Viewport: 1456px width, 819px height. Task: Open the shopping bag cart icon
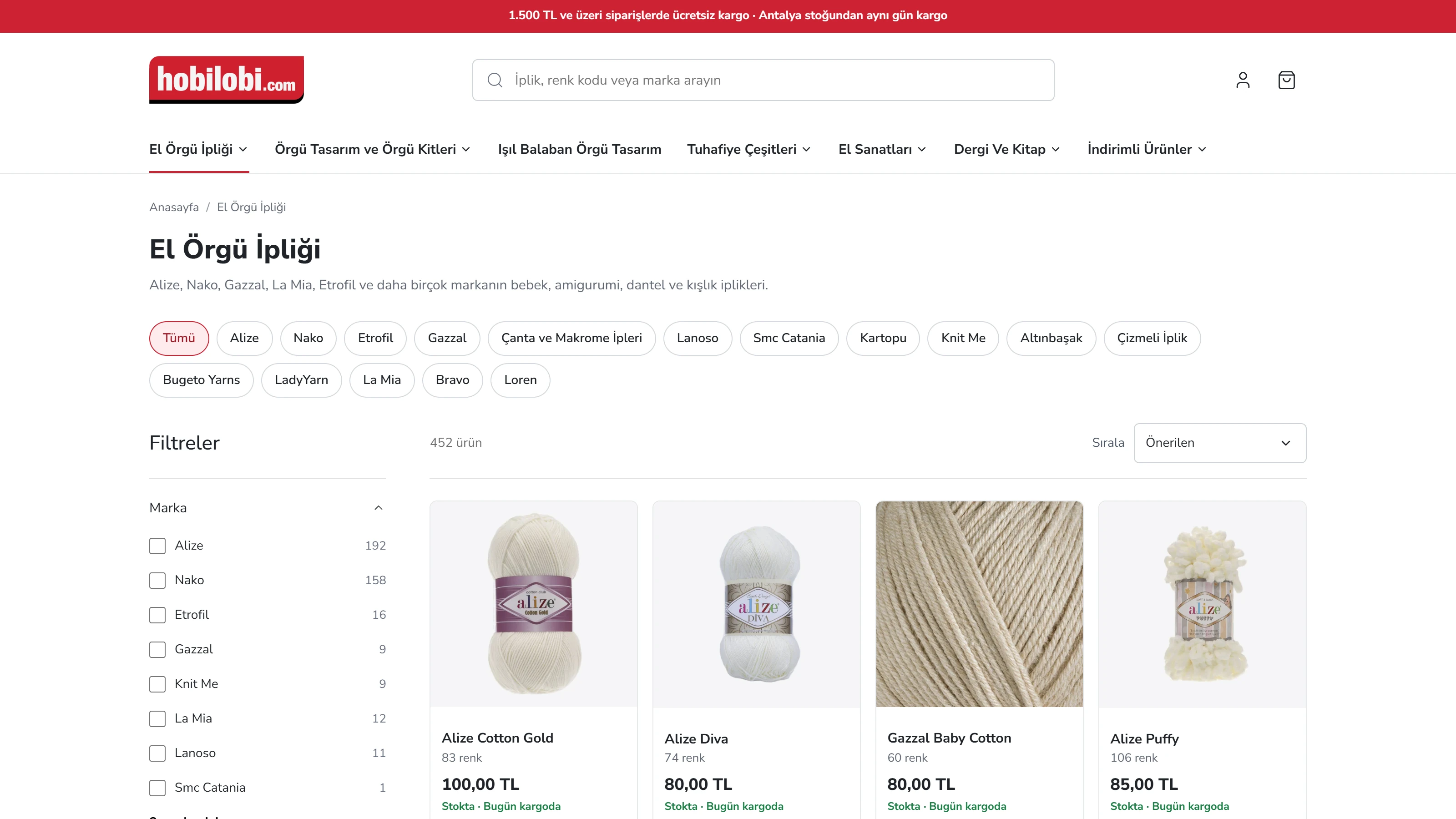point(1286,80)
